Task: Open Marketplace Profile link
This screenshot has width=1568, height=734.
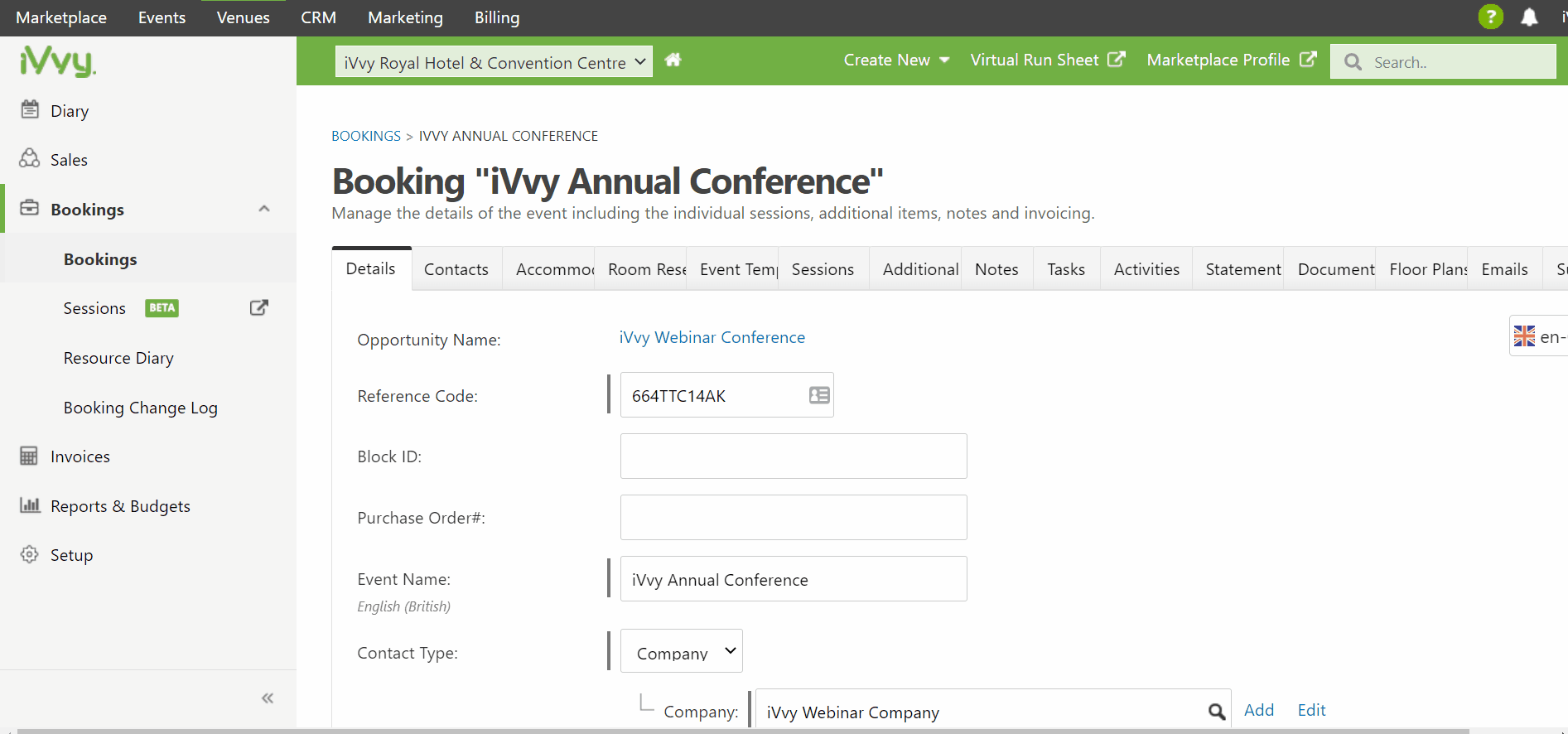Action: 1218,60
